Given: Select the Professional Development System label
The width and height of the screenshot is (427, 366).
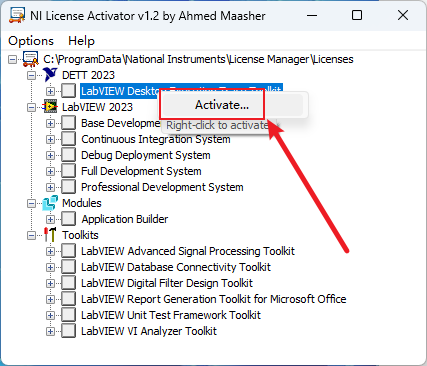Looking at the screenshot, I should 162,187.
